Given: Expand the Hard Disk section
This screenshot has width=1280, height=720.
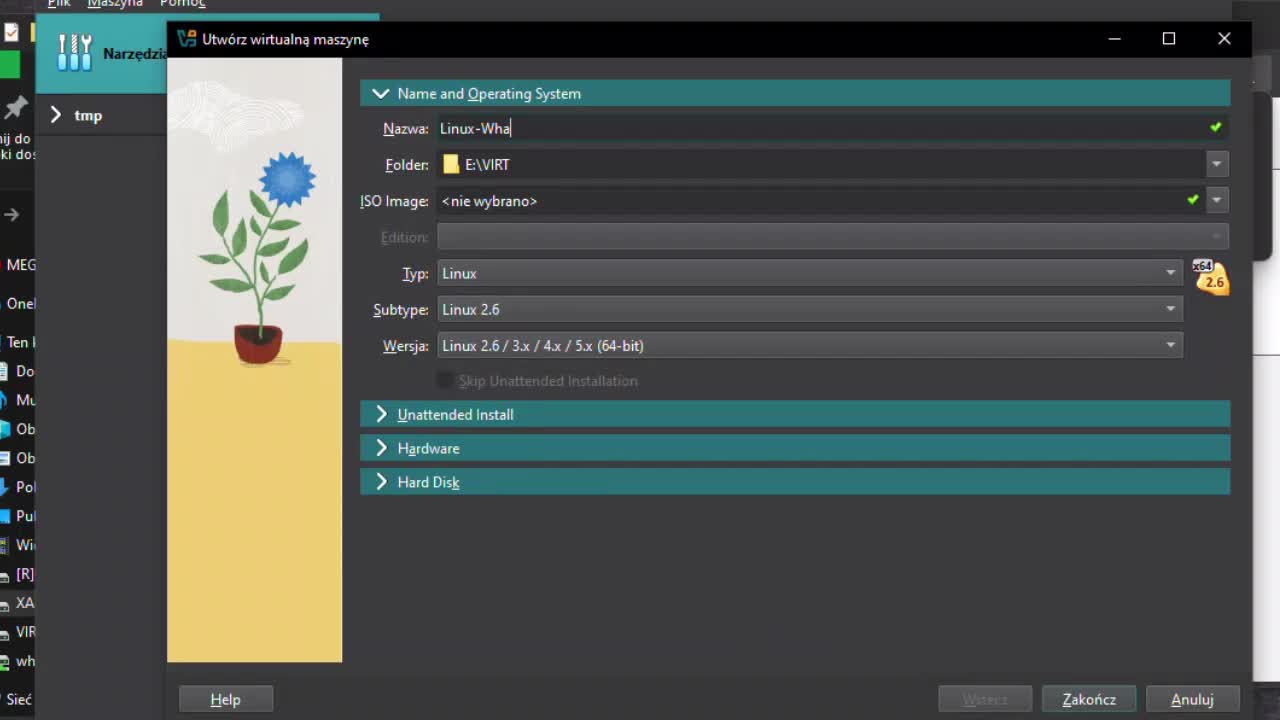Looking at the screenshot, I should point(381,482).
